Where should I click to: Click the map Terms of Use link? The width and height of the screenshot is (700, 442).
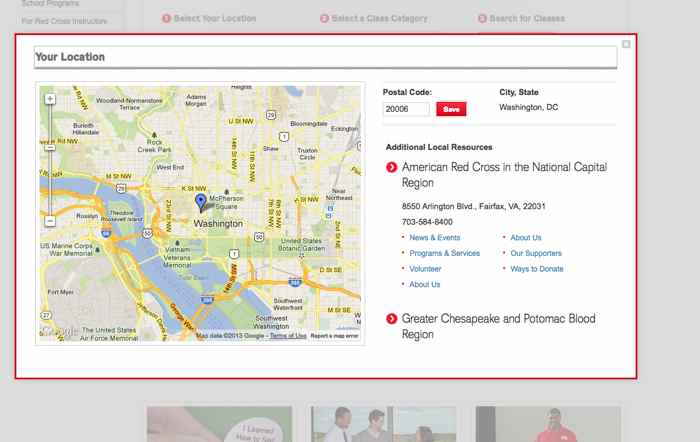[x=288, y=336]
